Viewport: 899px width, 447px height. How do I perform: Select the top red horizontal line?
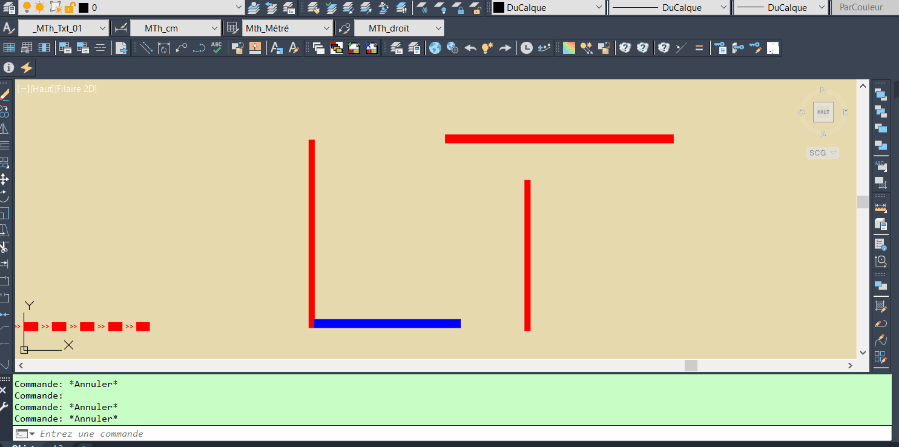(559, 139)
